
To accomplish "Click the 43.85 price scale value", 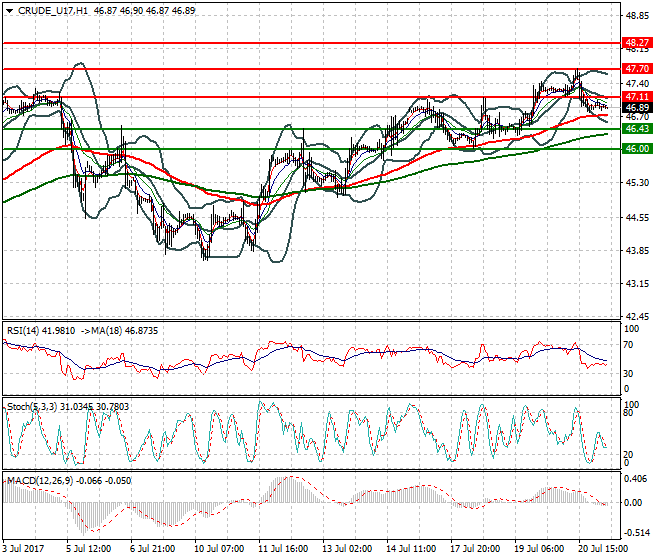I will point(637,251).
